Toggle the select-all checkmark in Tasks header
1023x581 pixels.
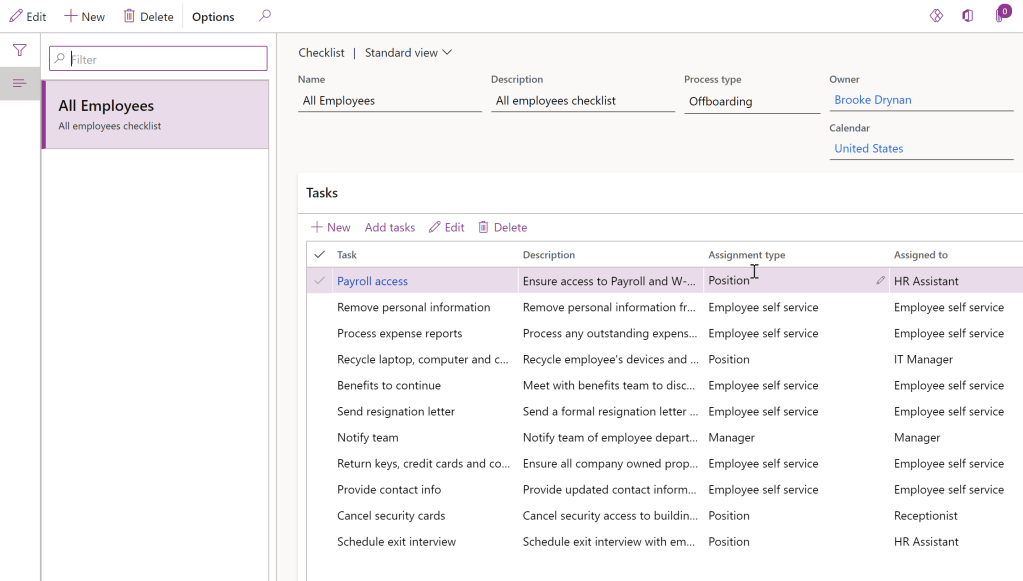point(320,255)
